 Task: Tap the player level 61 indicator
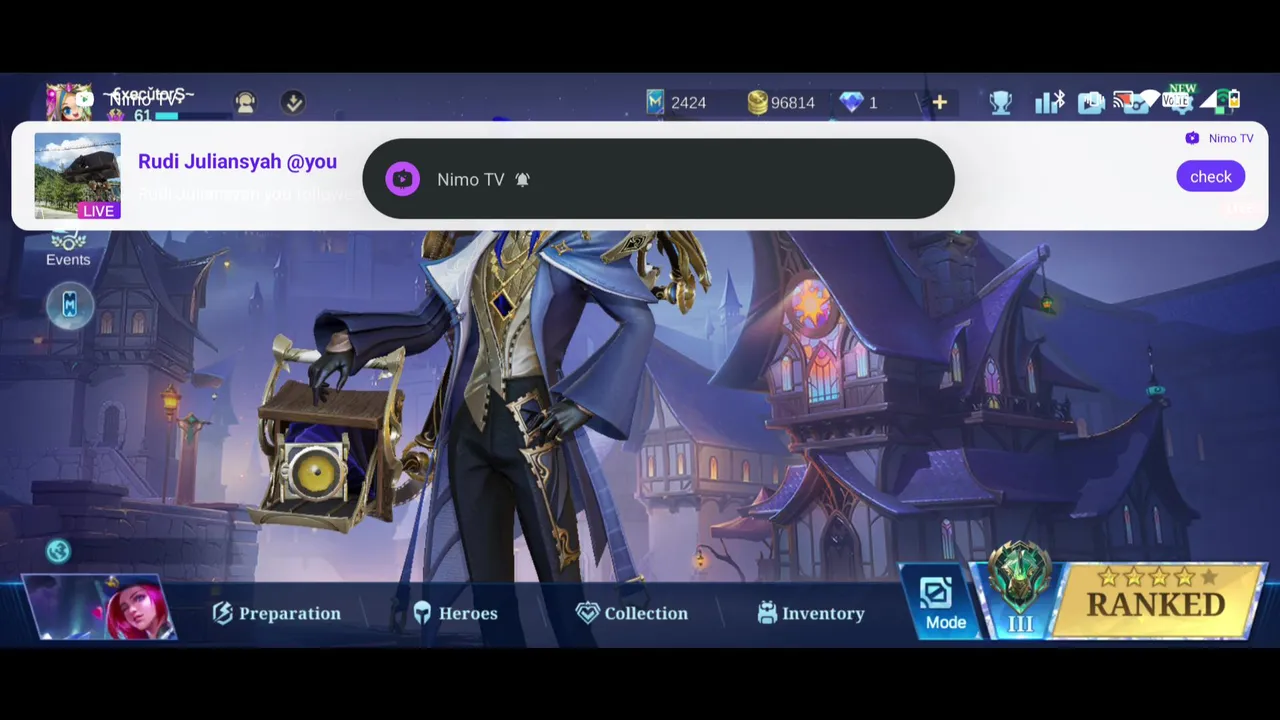142,116
